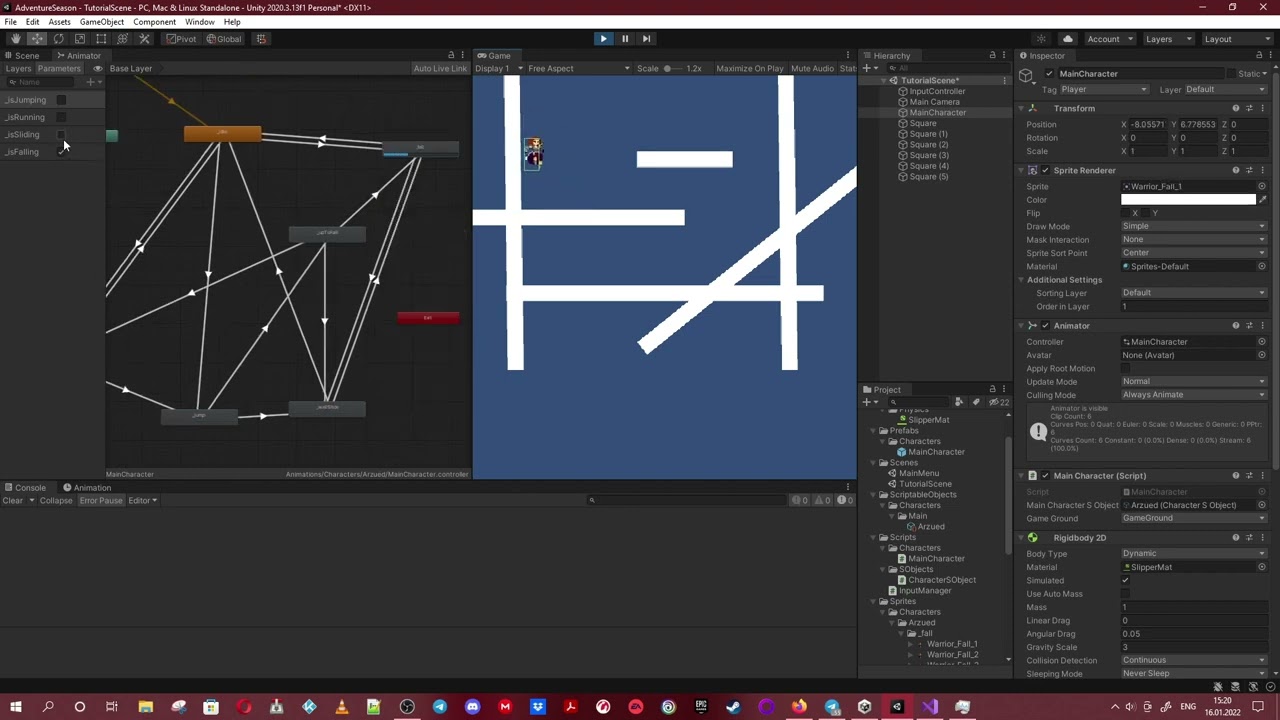Screen dimensions: 1280x720
Task: Toggle Mute Audio in the Game view
Action: [x=811, y=68]
